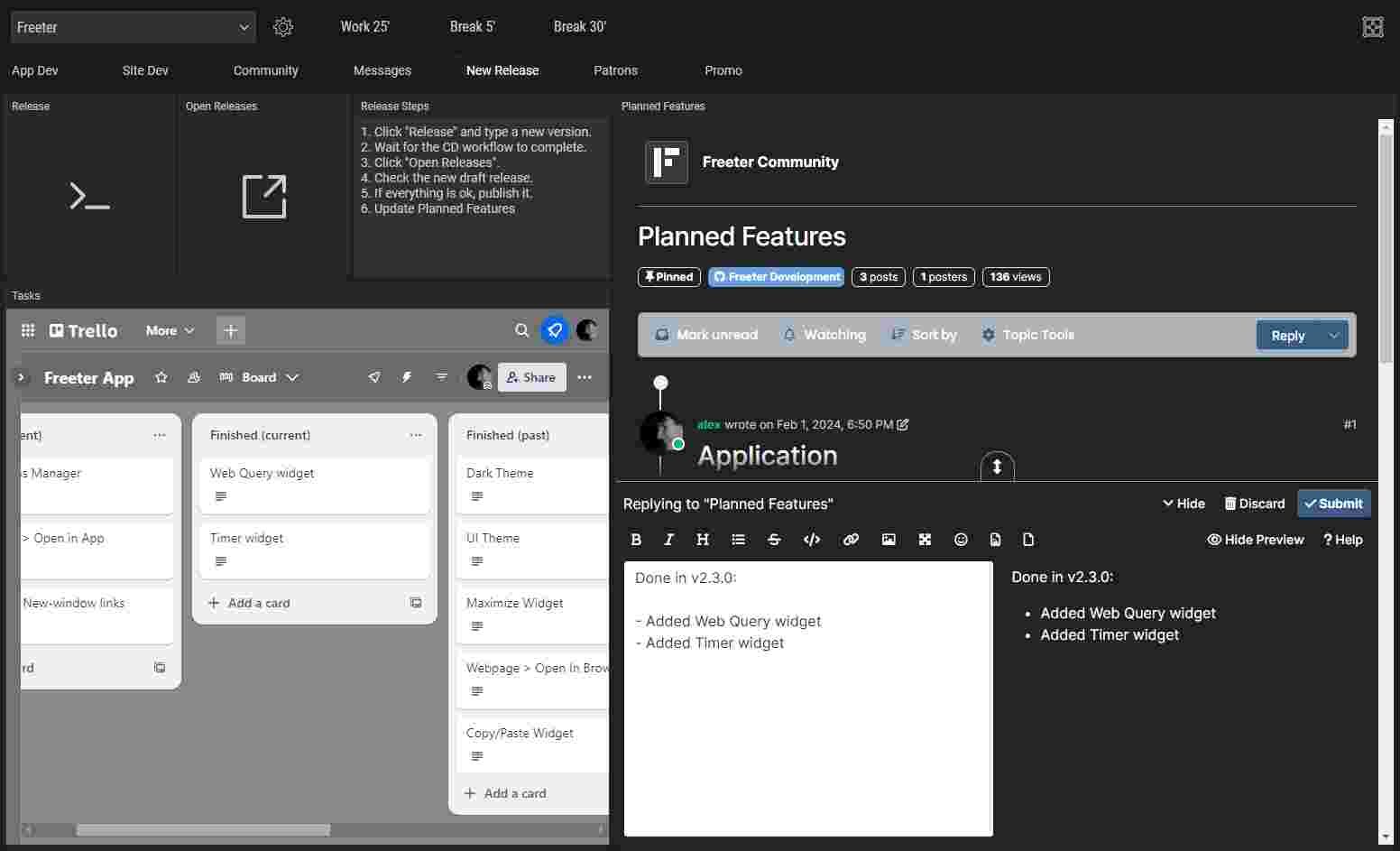Insert bulleted list in reply editor

tap(738, 540)
